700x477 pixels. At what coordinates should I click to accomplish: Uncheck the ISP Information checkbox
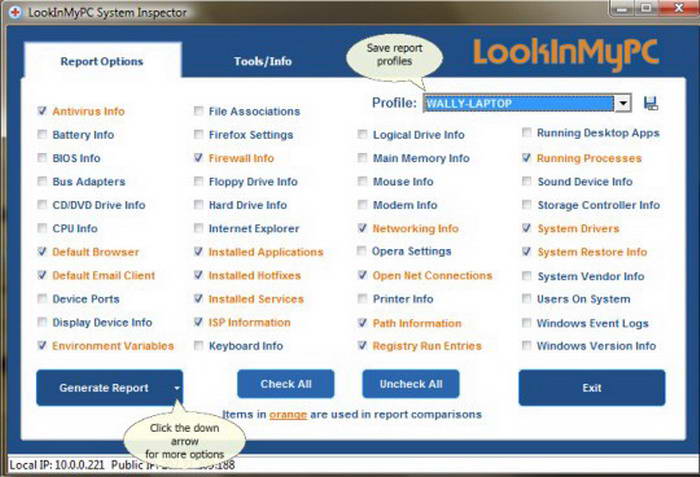pyautogui.click(x=198, y=322)
